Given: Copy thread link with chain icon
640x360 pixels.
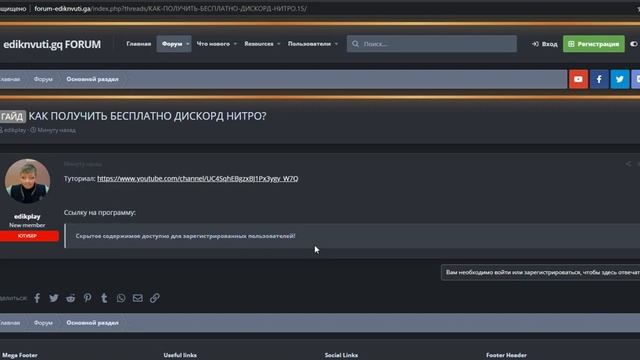Looking at the screenshot, I should [x=155, y=298].
